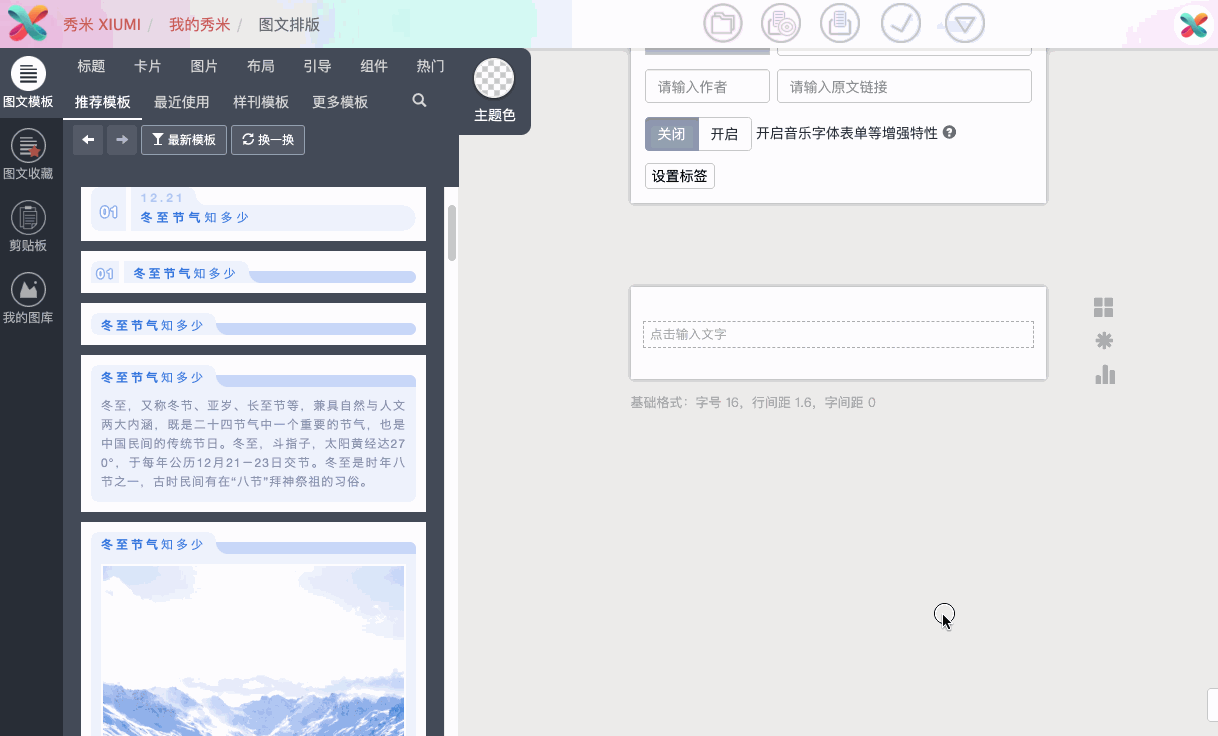Image resolution: width=1218 pixels, height=736 pixels.
Task: Open the 引导 template category
Action: 317,66
